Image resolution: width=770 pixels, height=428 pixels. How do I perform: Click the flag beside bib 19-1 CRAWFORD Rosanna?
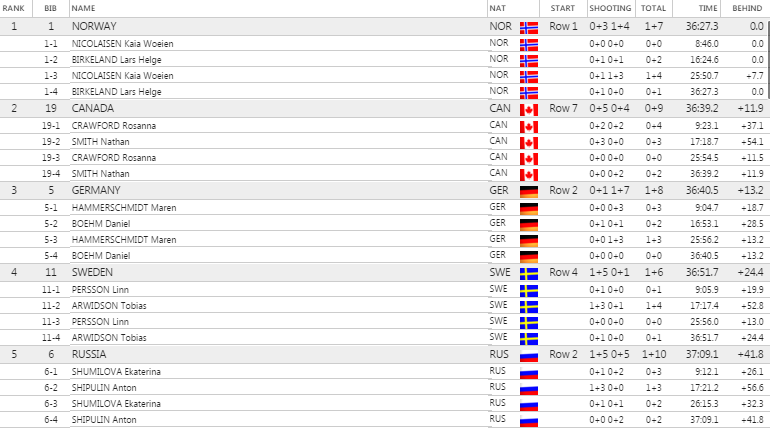pos(528,126)
